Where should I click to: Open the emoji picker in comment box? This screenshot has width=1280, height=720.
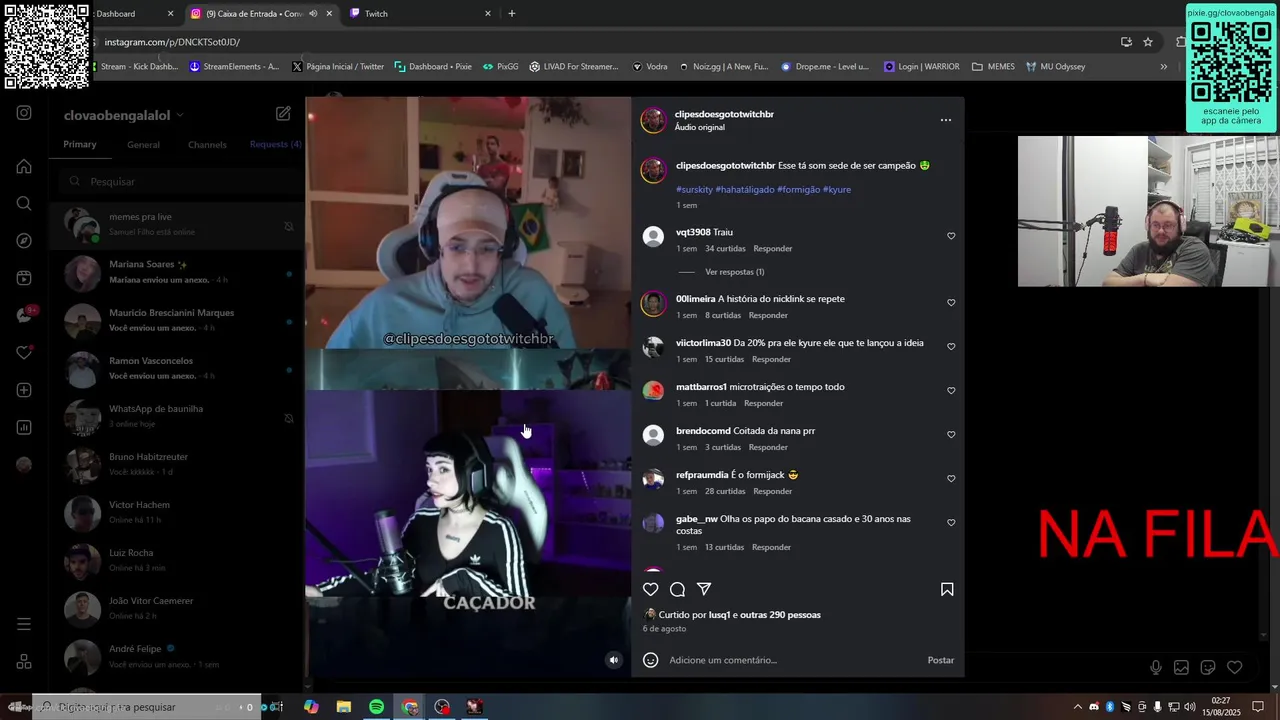(651, 660)
